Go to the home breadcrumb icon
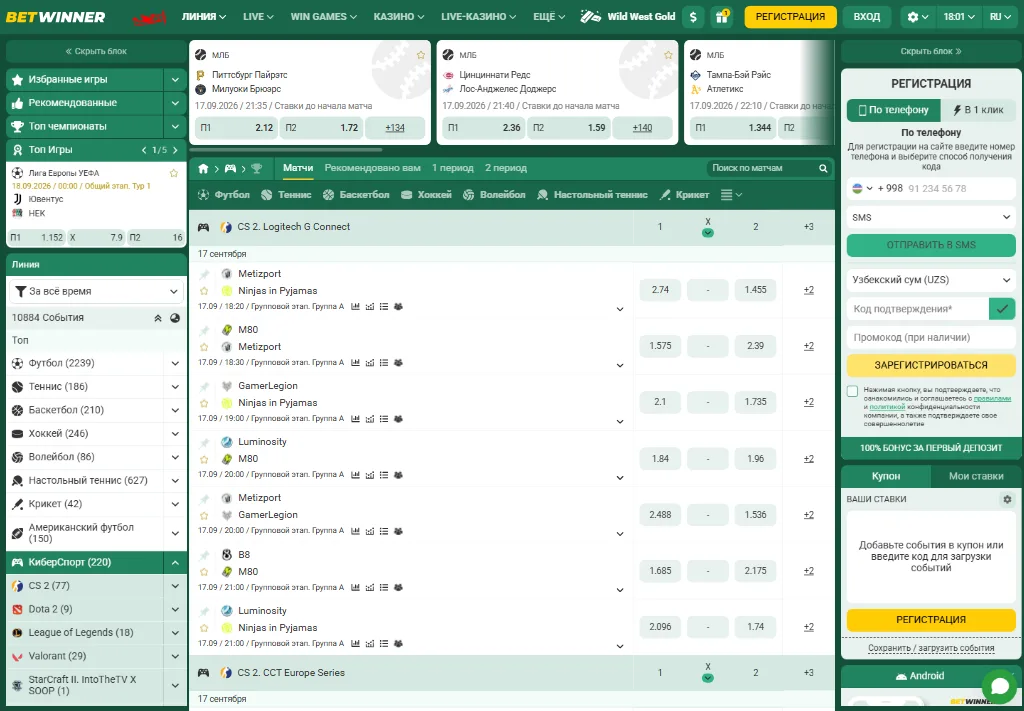This screenshot has width=1024, height=711. [x=203, y=168]
